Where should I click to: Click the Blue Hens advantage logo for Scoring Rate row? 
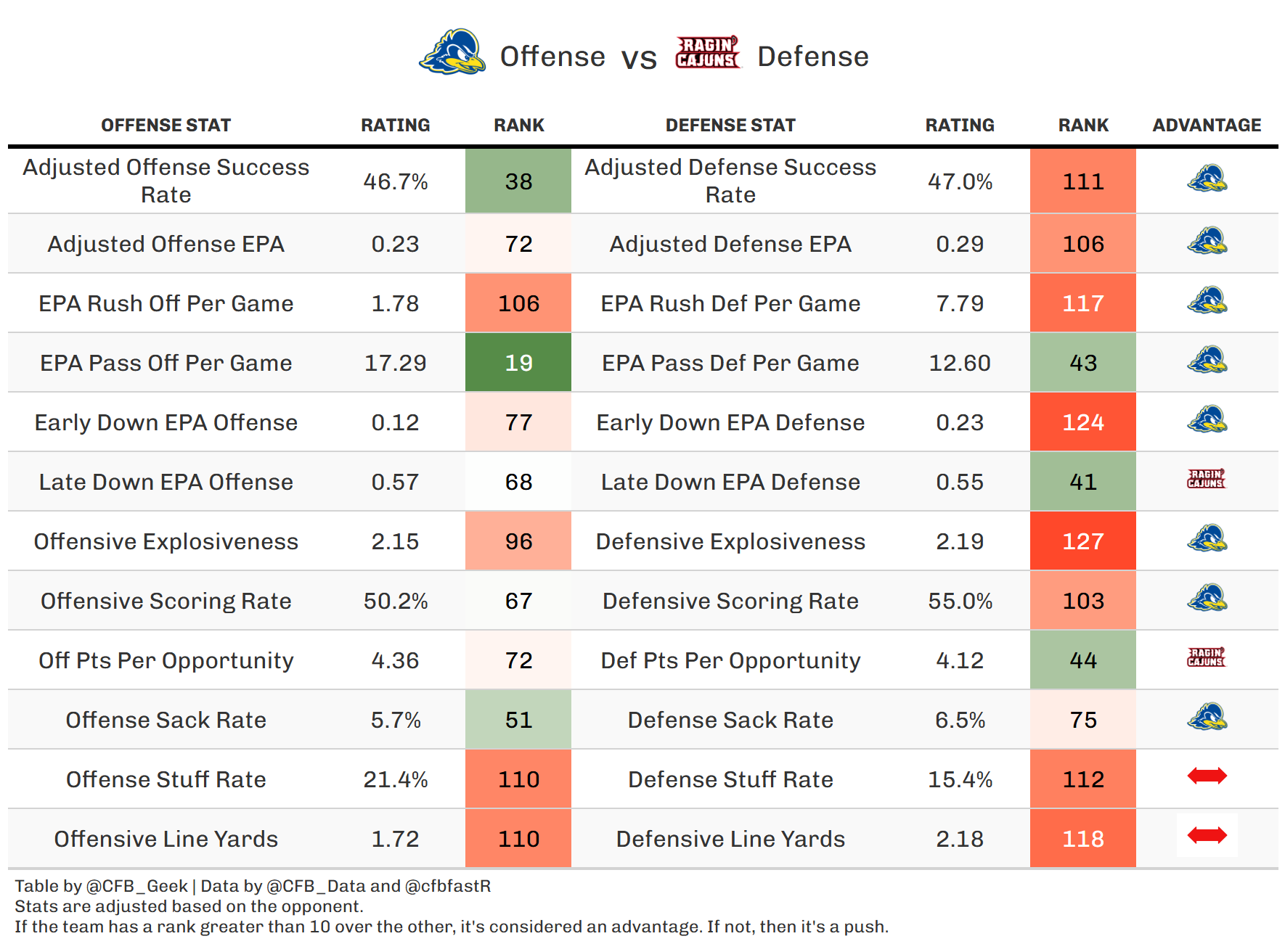coord(1207,598)
